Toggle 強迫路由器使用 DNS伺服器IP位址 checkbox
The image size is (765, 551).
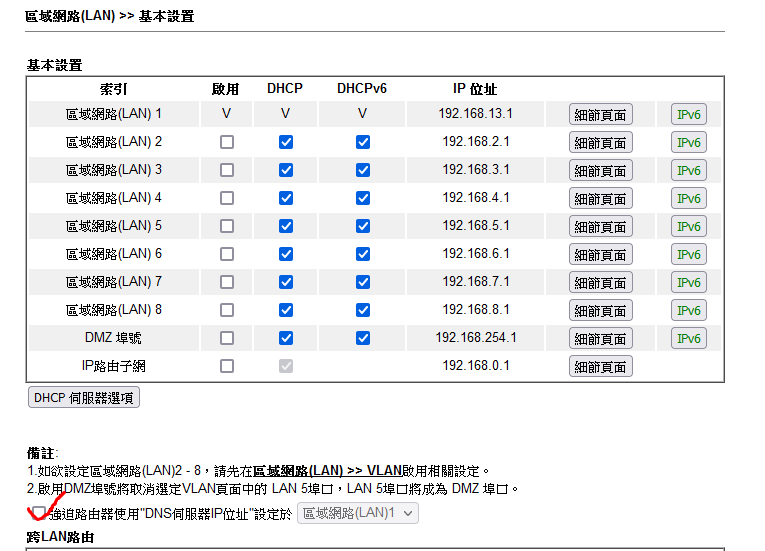click(x=39, y=512)
